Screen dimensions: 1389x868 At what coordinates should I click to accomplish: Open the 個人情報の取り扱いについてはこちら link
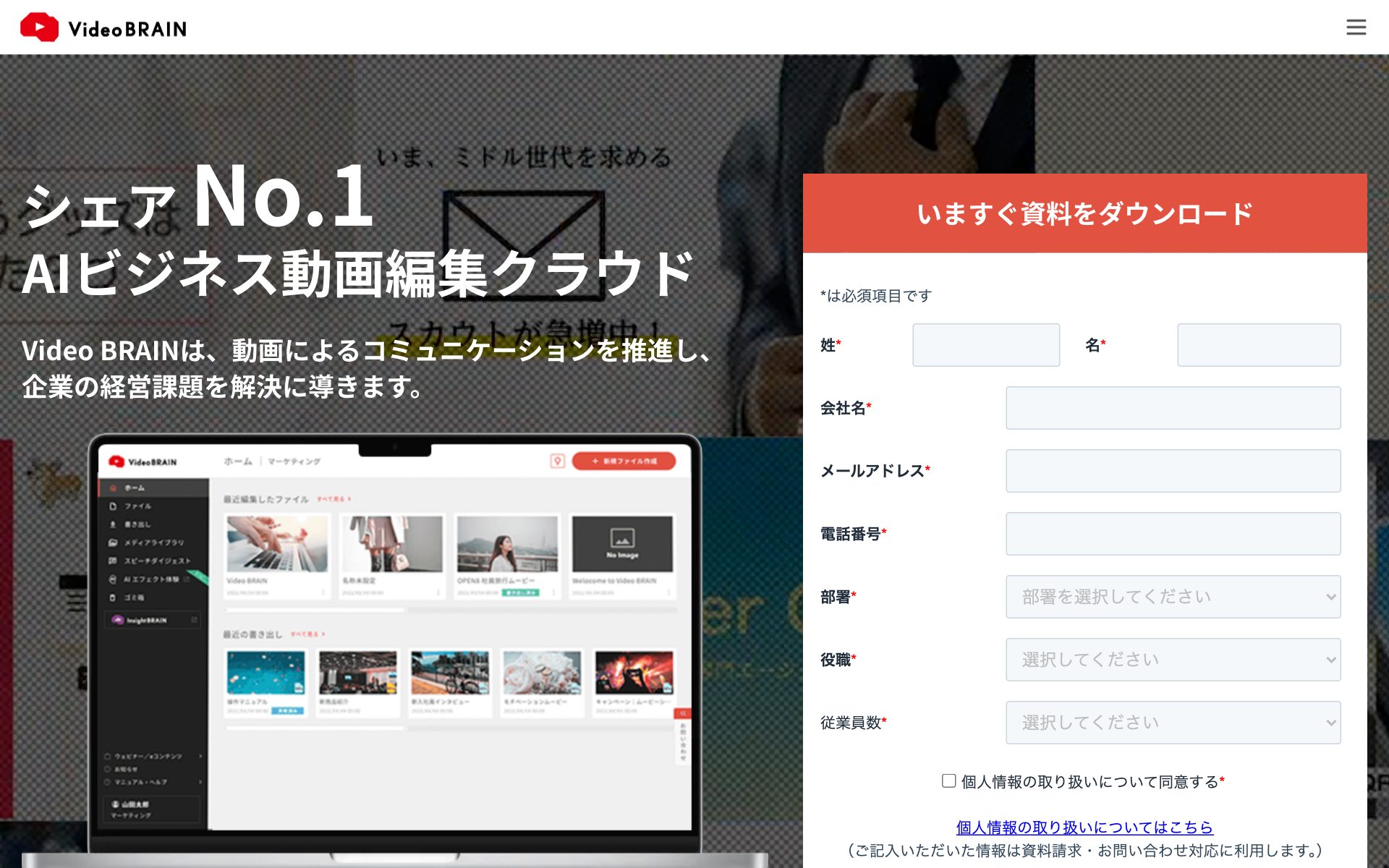pos(1084,827)
